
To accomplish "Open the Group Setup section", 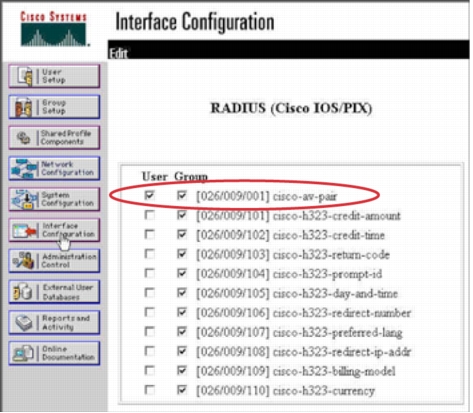I will (54, 107).
